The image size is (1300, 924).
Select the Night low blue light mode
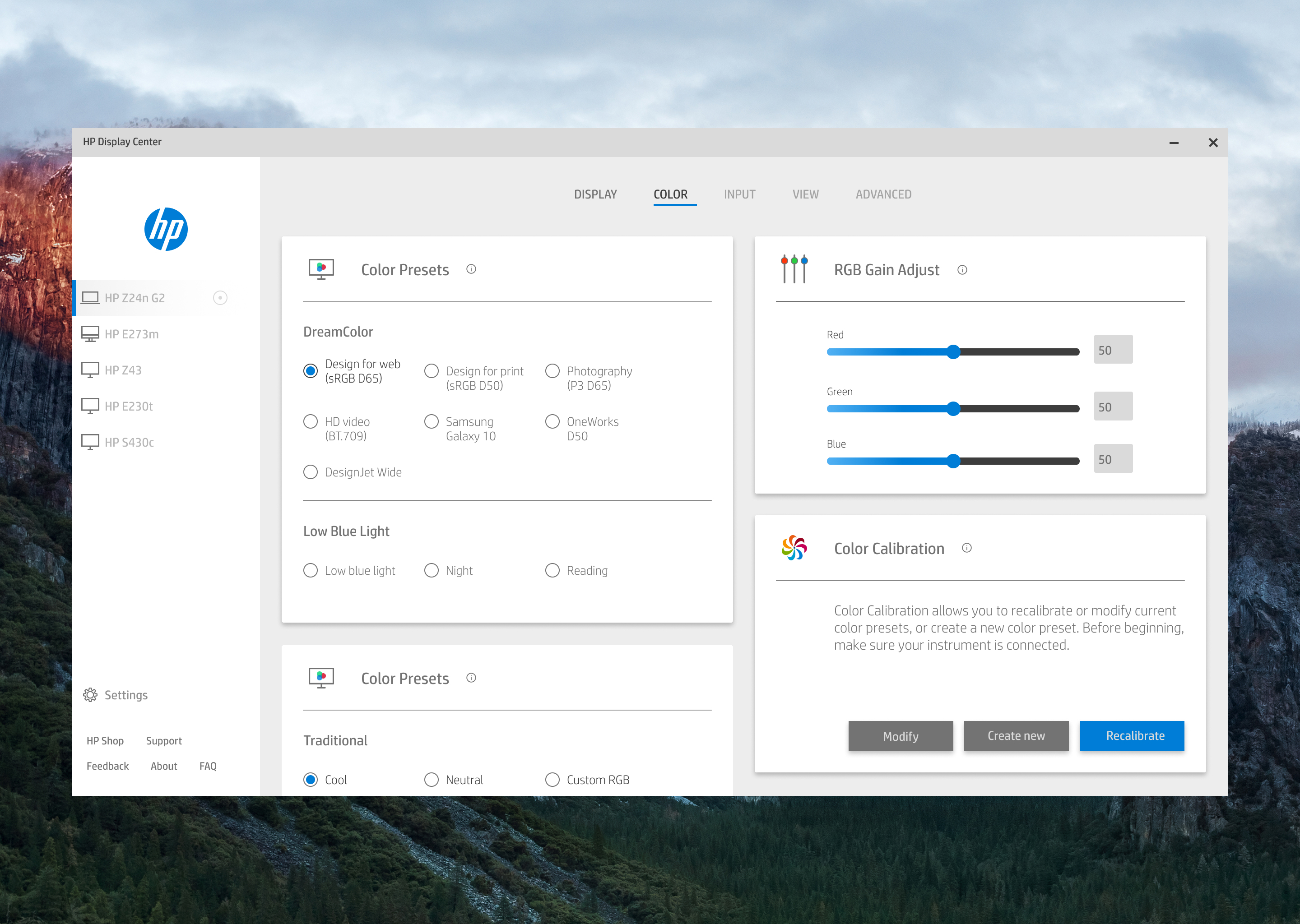(432, 570)
